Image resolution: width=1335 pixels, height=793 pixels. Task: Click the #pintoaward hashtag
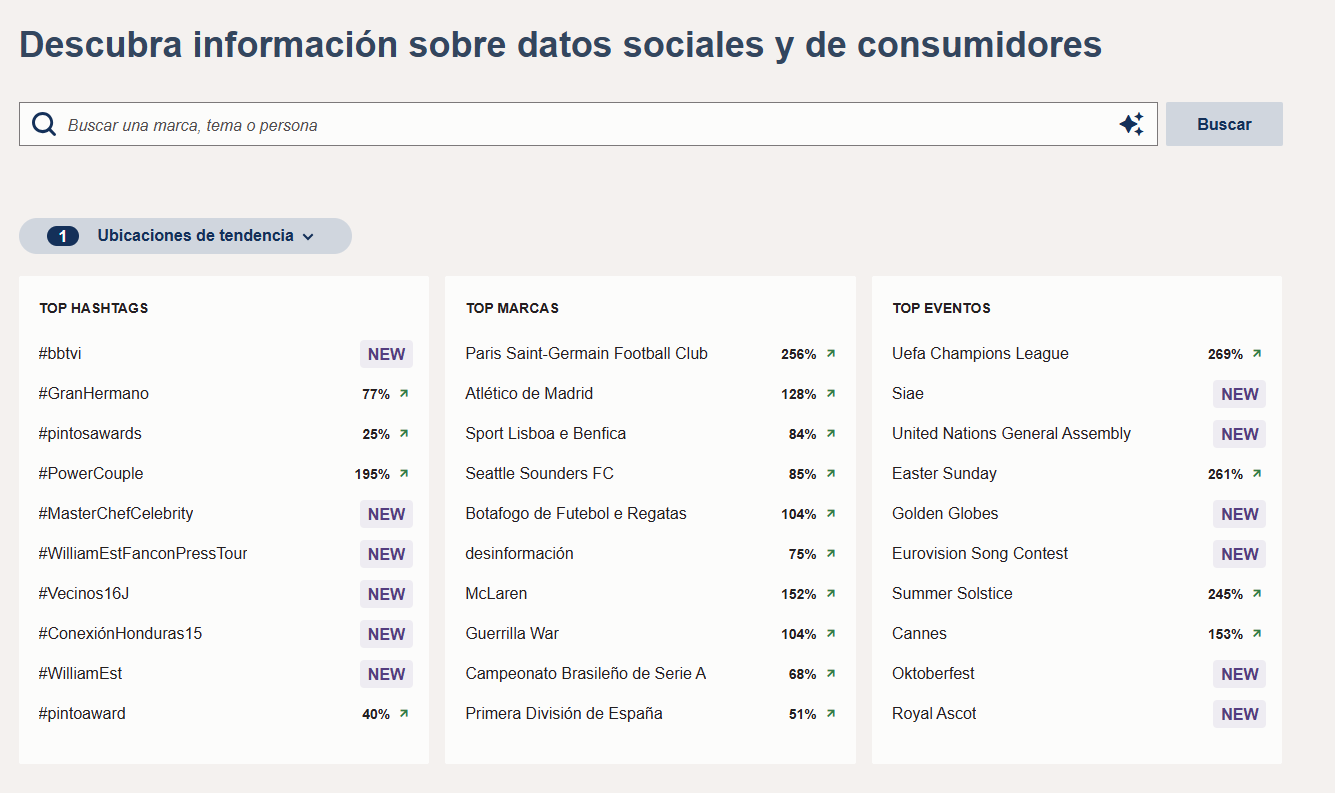(82, 714)
